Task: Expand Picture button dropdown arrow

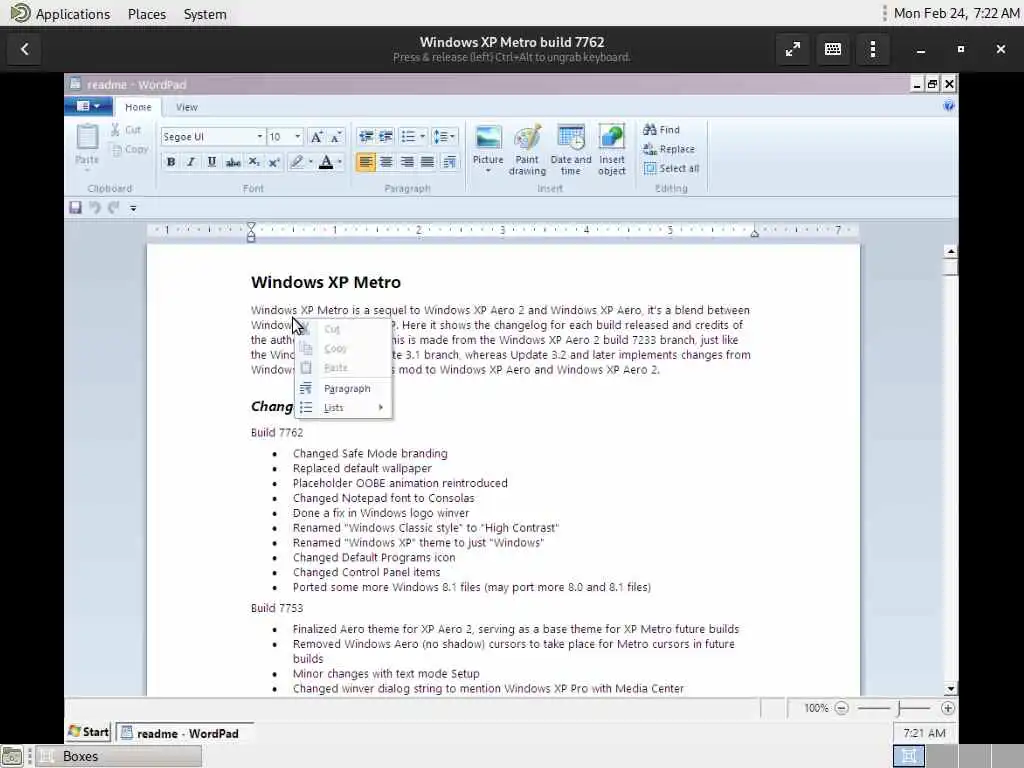Action: pyautogui.click(x=488, y=171)
